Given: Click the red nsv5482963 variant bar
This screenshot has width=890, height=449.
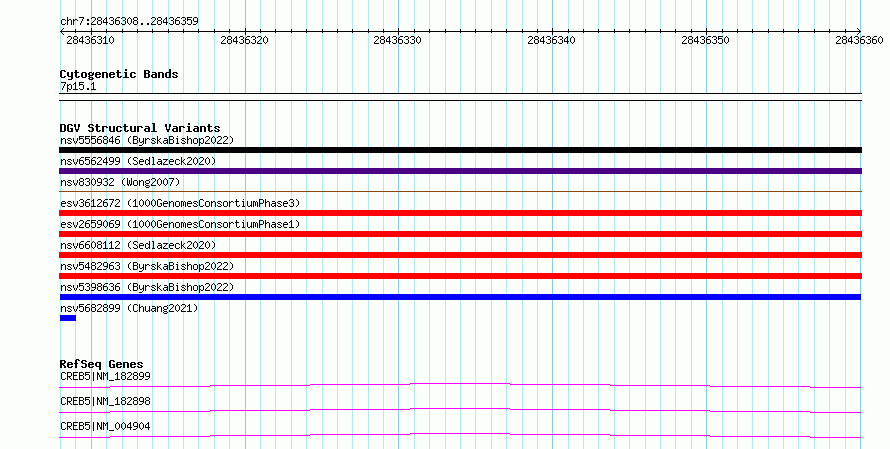Looking at the screenshot, I should pos(460,276).
